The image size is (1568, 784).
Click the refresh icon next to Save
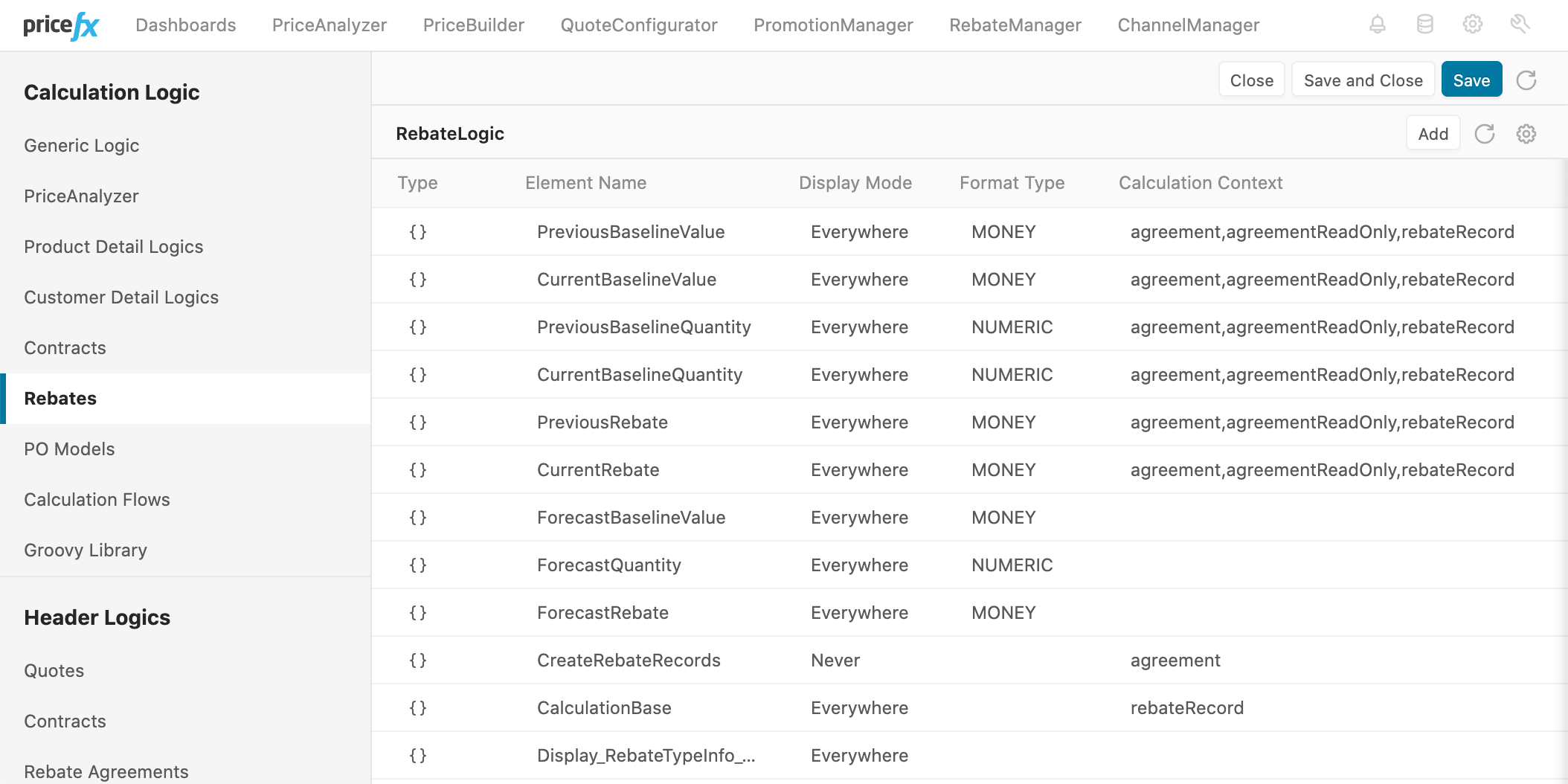[1526, 80]
